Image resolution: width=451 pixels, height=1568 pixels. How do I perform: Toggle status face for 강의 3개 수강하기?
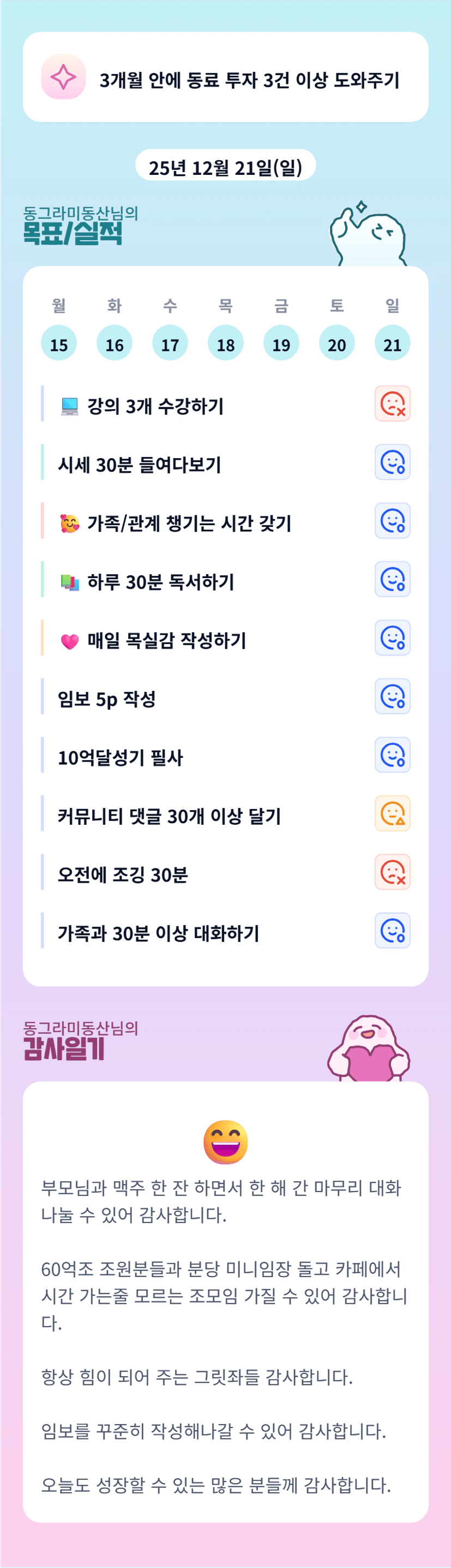pyautogui.click(x=392, y=404)
